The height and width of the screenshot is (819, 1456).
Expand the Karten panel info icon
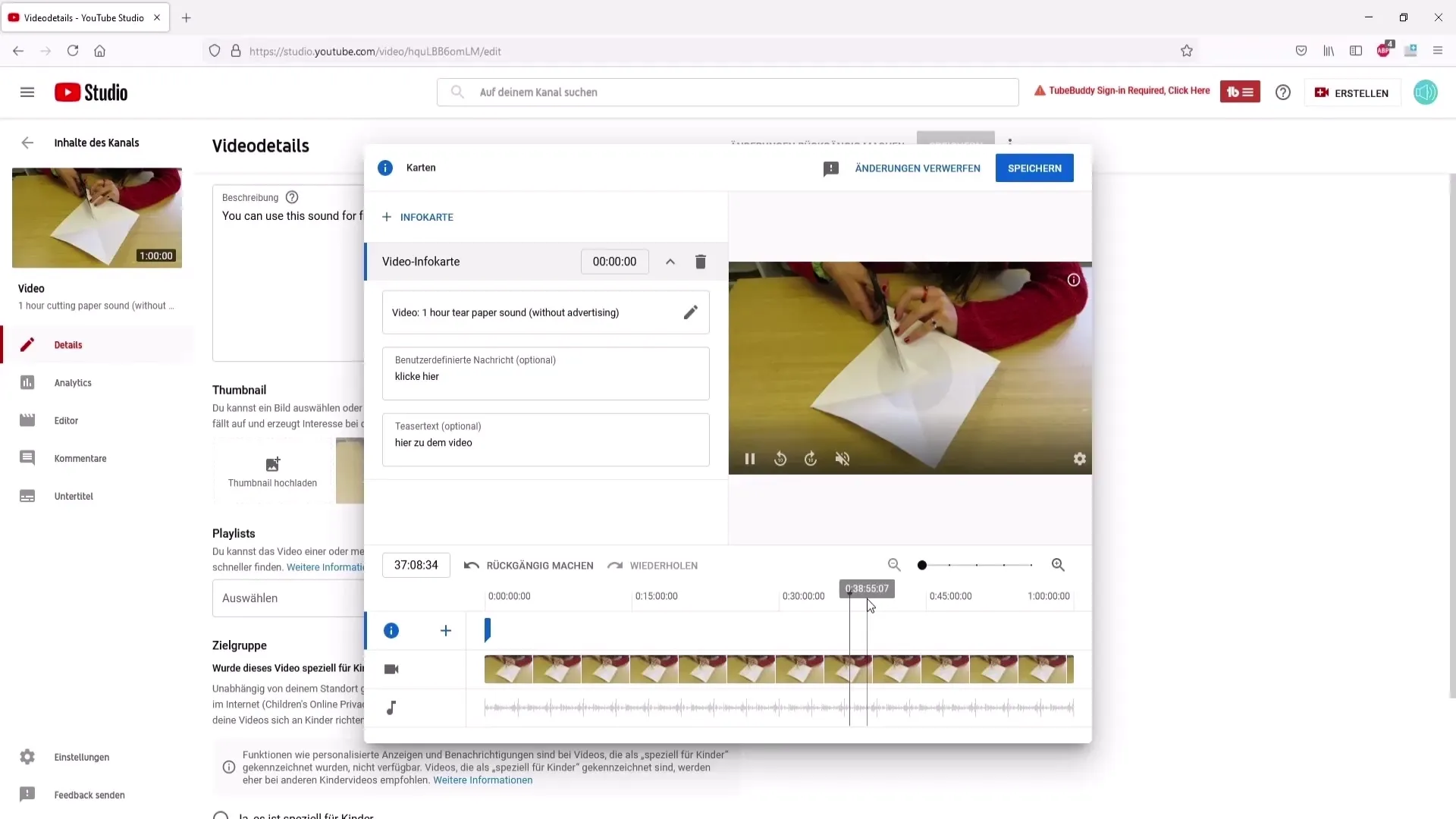click(385, 167)
